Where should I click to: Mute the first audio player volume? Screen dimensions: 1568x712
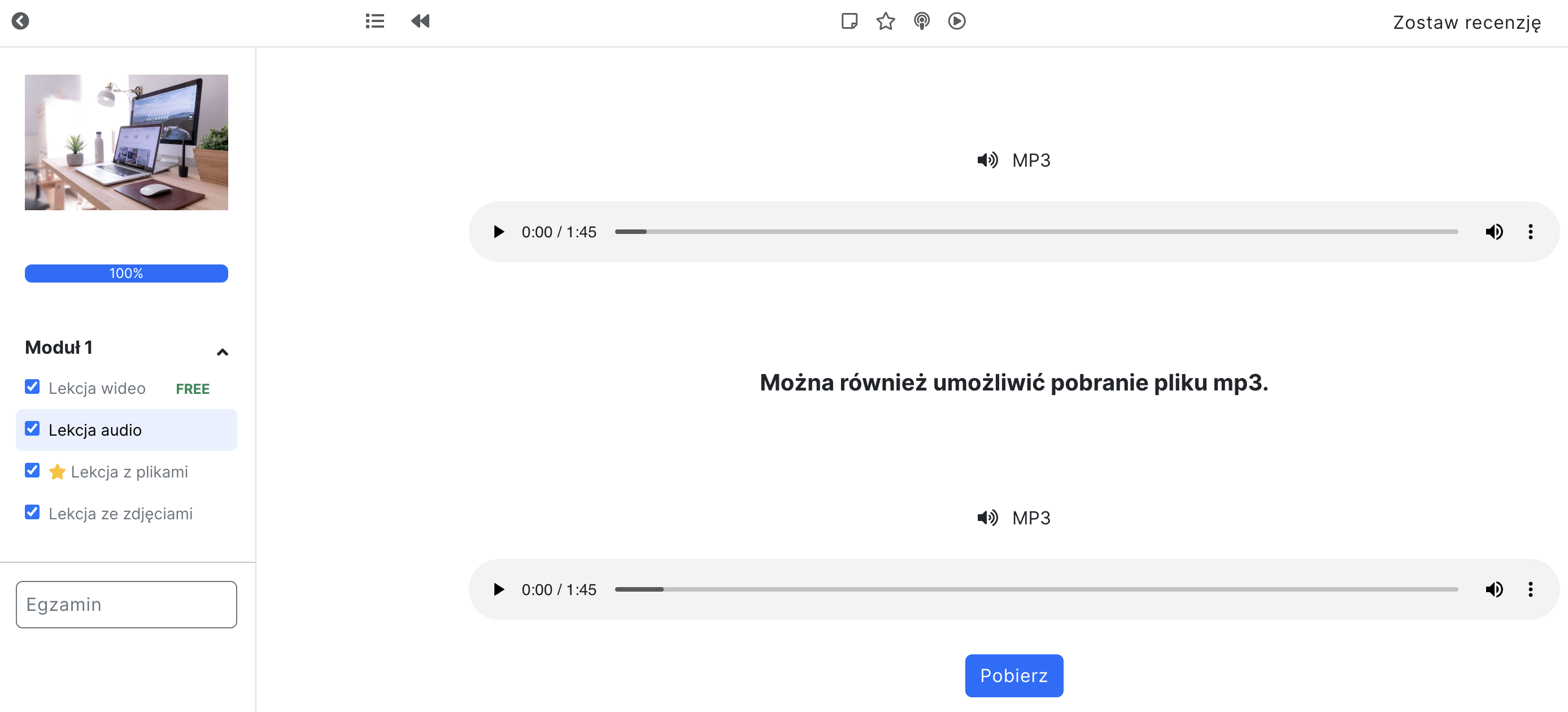coord(1494,232)
